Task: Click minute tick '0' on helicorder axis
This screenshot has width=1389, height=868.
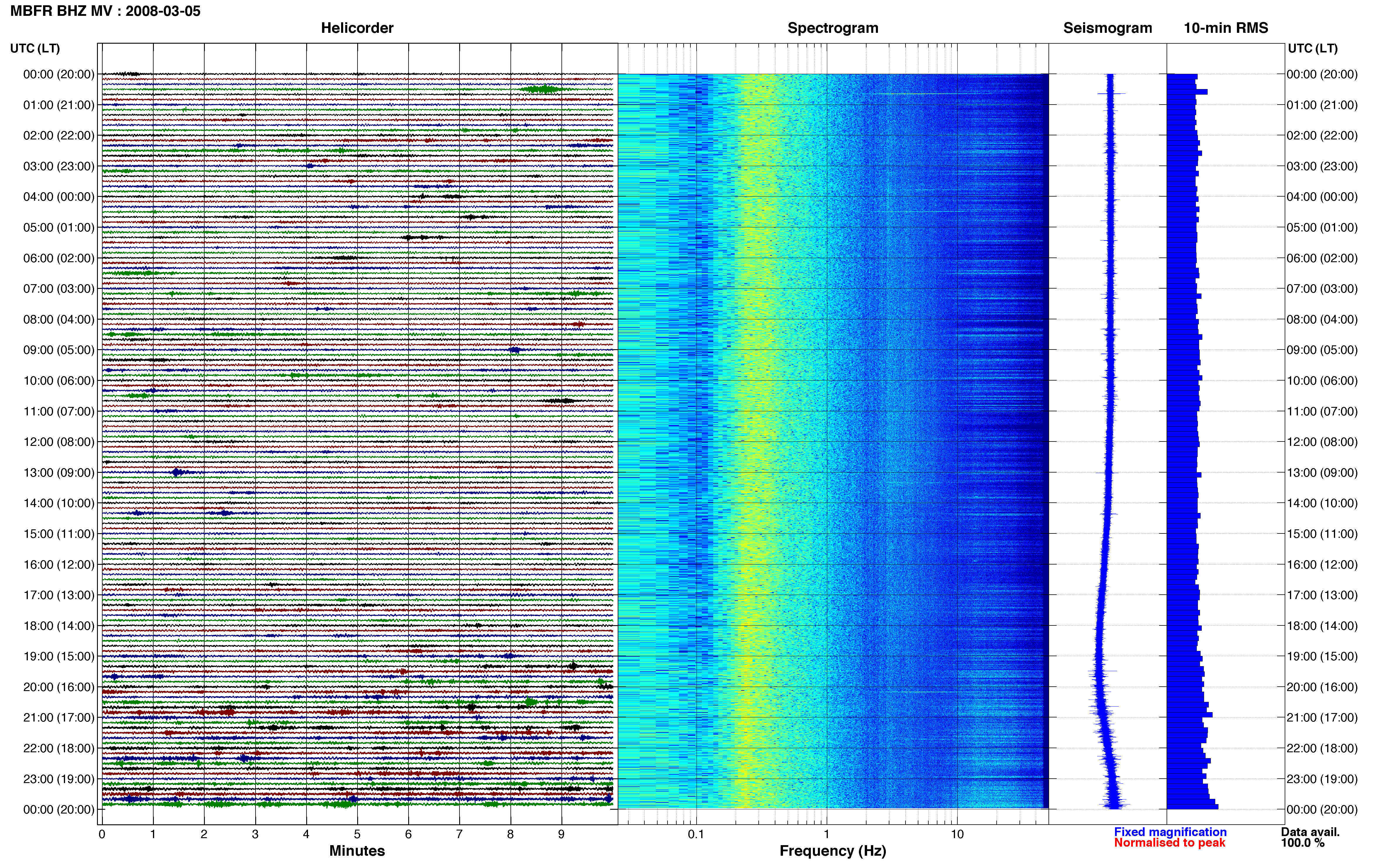Action: (102, 834)
